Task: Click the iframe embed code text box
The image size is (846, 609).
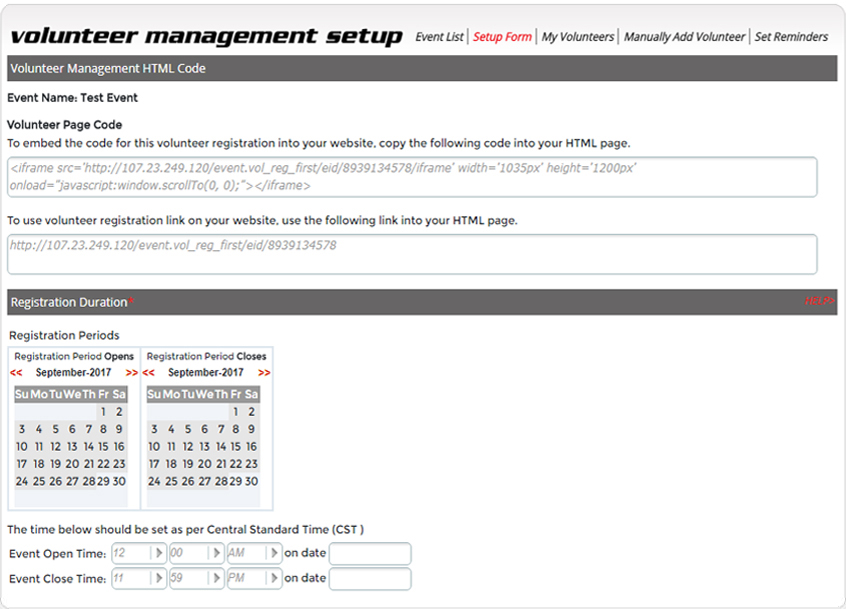Action: point(412,177)
